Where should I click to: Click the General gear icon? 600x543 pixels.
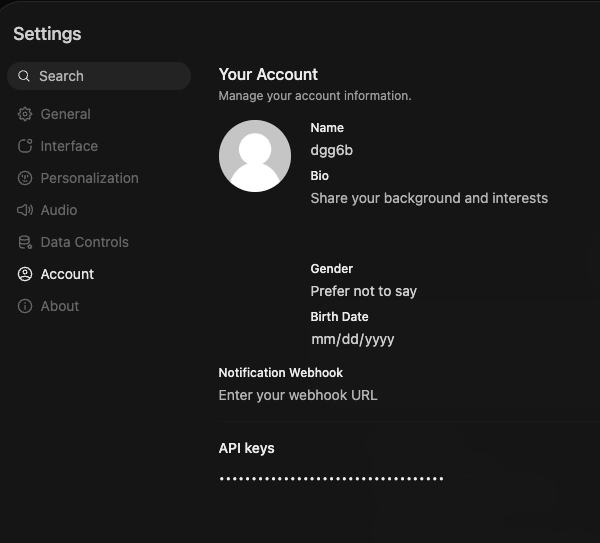coord(25,114)
